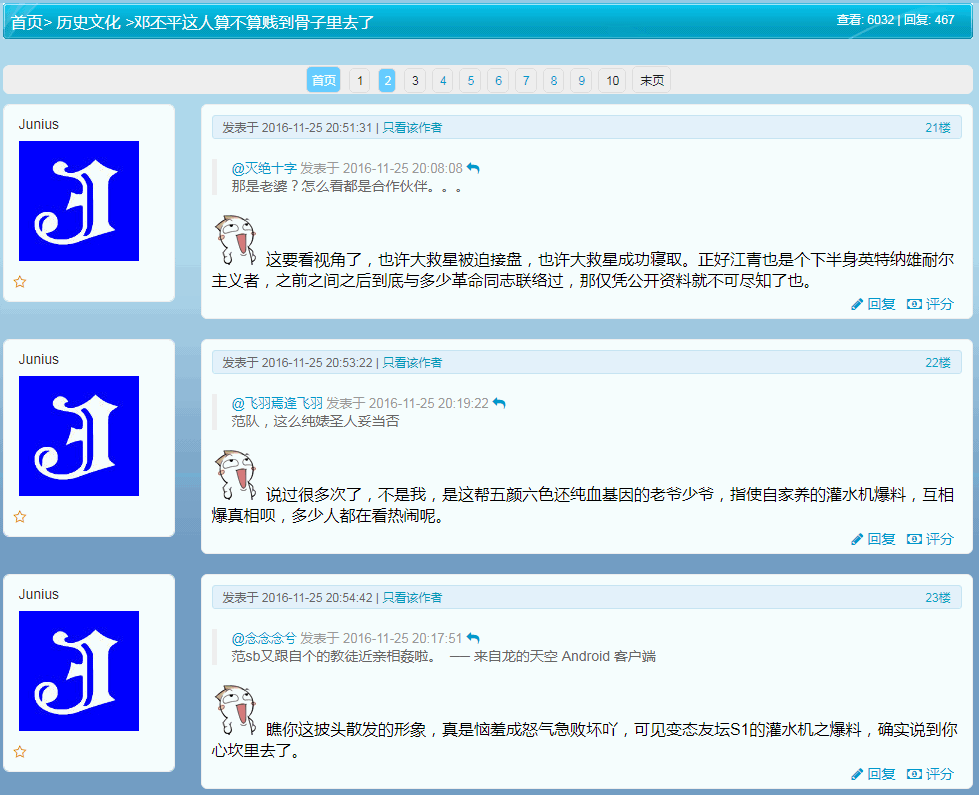Open Junius avatar image beside post 21楼
979x795 pixels.
(x=79, y=201)
